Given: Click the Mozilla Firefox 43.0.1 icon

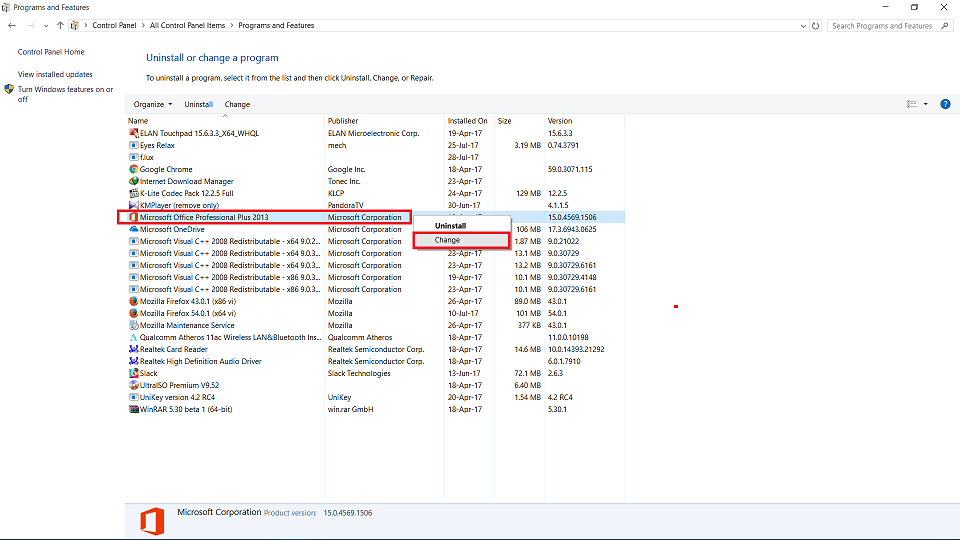Looking at the screenshot, I should [133, 301].
